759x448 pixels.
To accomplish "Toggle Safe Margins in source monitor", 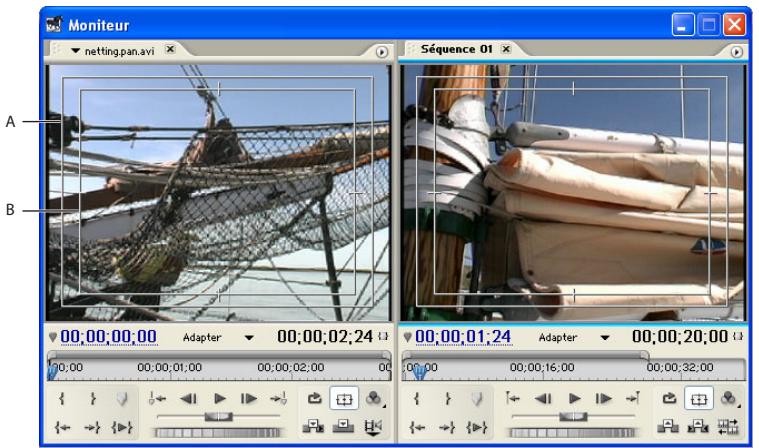I will tap(344, 399).
